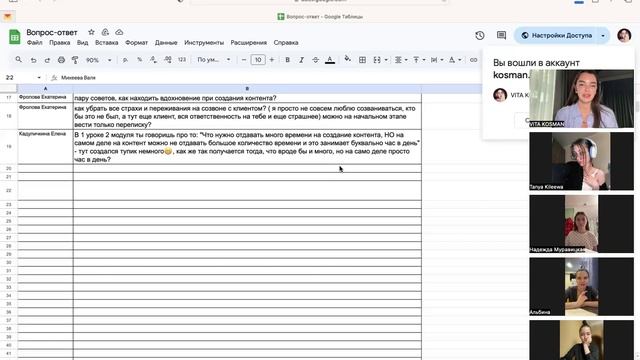Open the Формат menu
Screen dimensions: 640x360
click(x=136, y=42)
